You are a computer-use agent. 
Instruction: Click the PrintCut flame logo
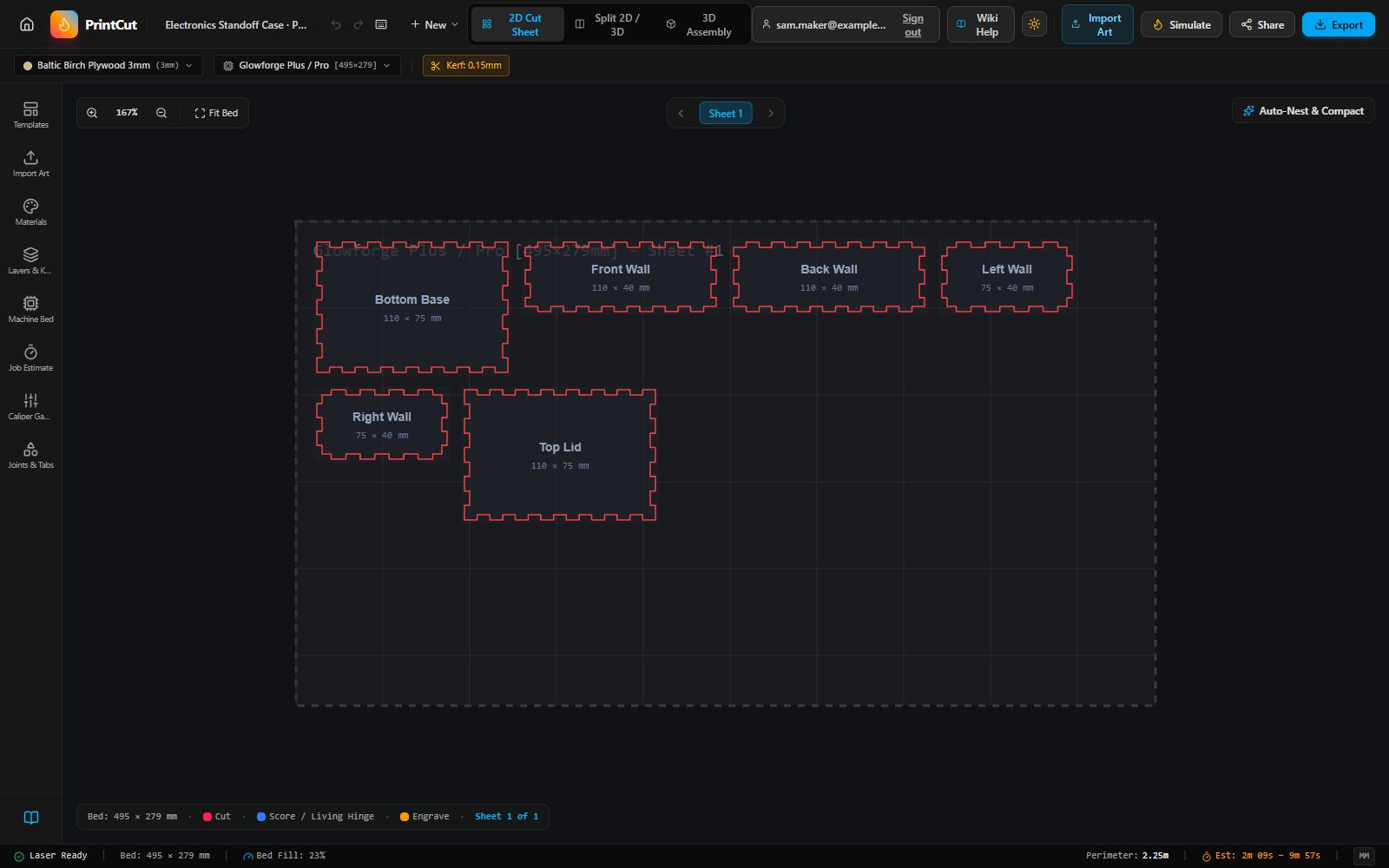pyautogui.click(x=64, y=24)
